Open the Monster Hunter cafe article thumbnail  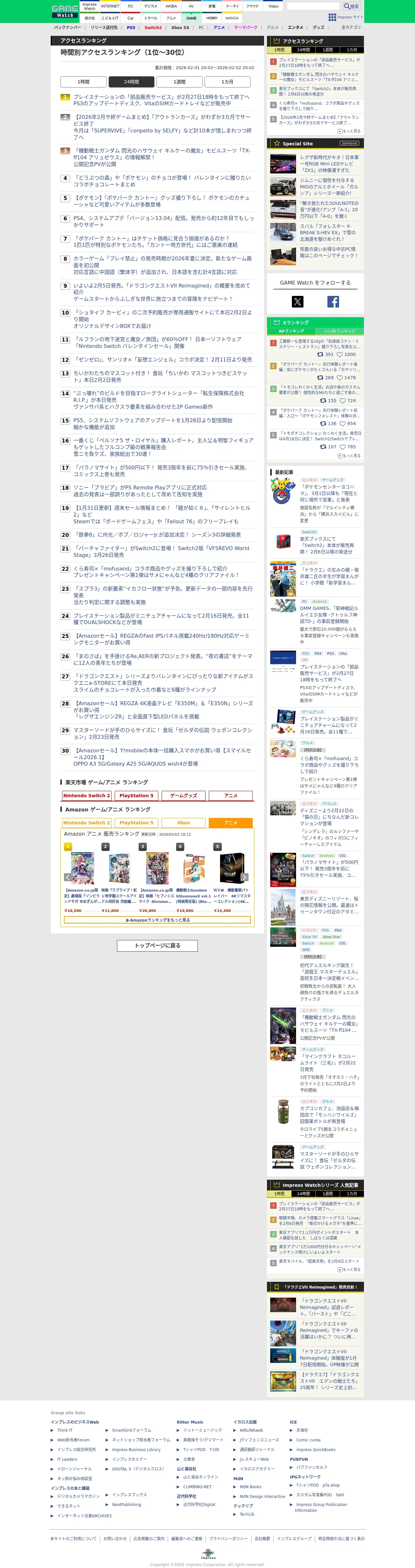tap(283, 1112)
